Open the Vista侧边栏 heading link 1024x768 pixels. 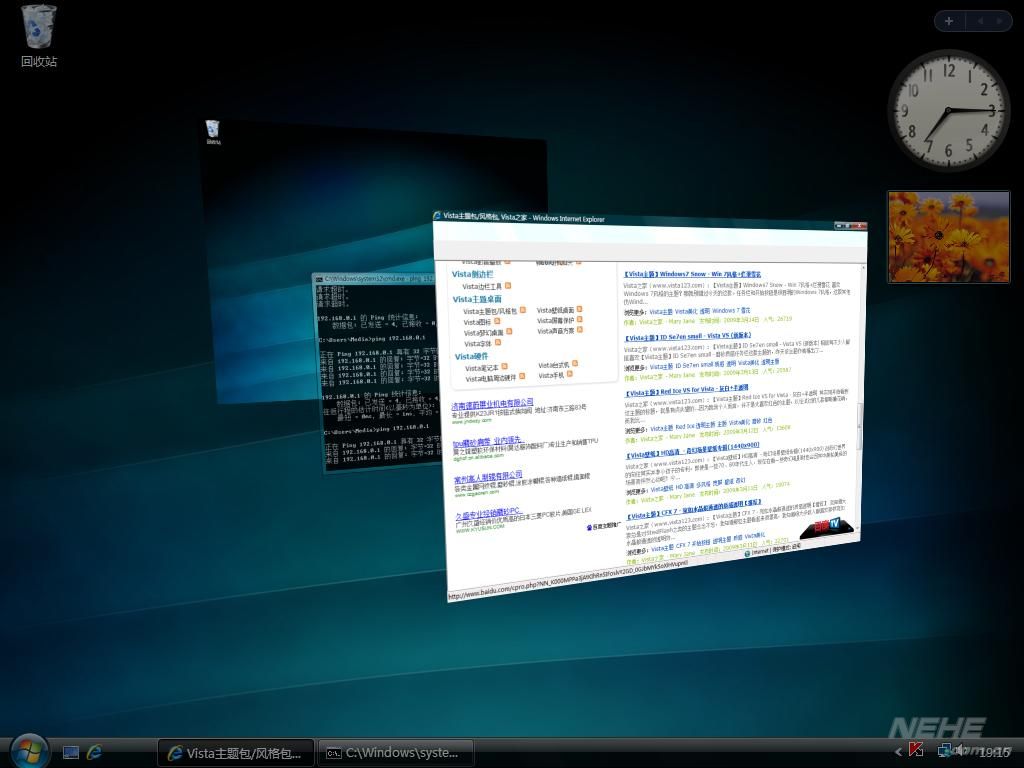click(472, 274)
